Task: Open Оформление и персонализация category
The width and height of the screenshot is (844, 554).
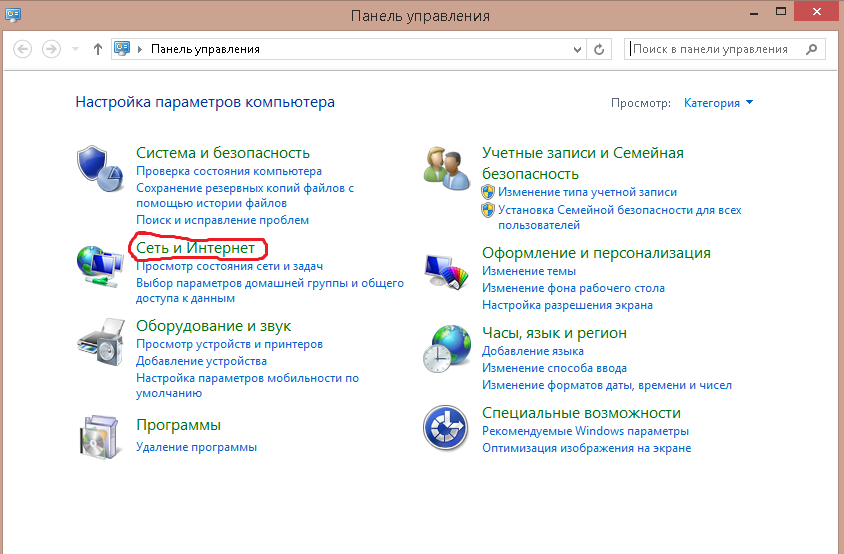Action: (x=596, y=253)
